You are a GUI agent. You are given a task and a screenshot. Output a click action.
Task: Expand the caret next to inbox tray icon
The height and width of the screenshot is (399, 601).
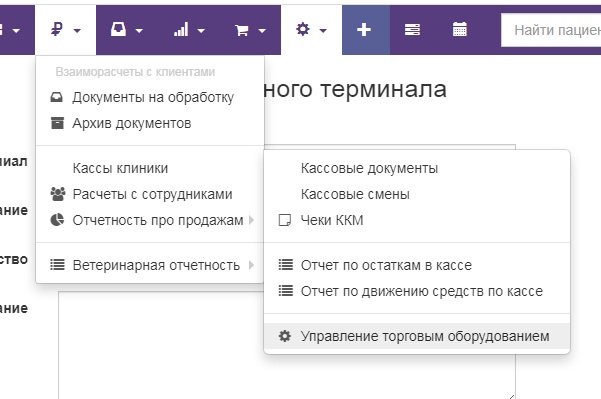pos(140,31)
